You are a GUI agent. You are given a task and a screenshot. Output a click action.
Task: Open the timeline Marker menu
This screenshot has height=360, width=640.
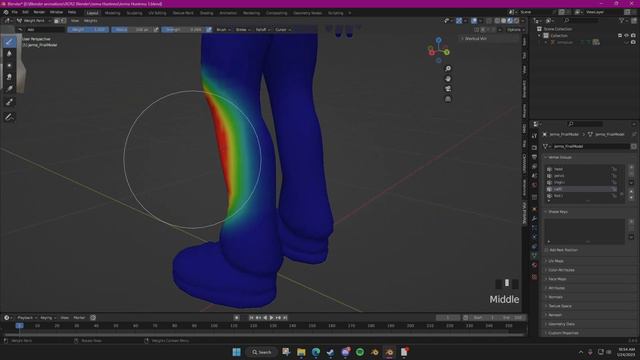[x=79, y=318]
